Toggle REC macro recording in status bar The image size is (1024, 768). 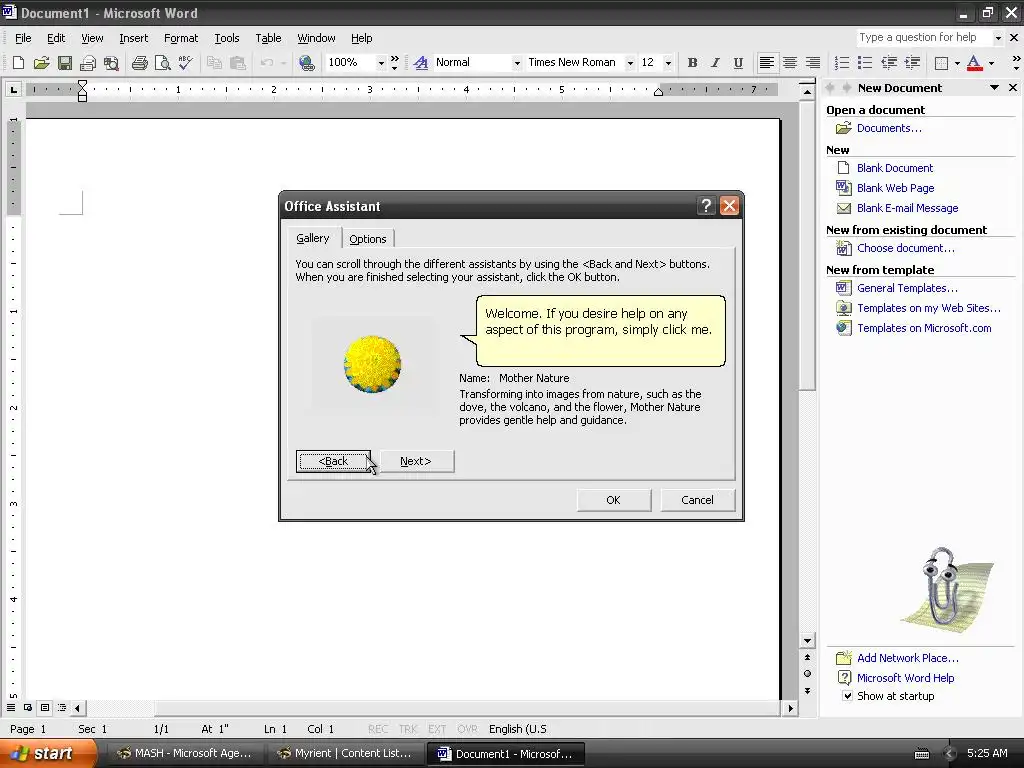point(378,729)
